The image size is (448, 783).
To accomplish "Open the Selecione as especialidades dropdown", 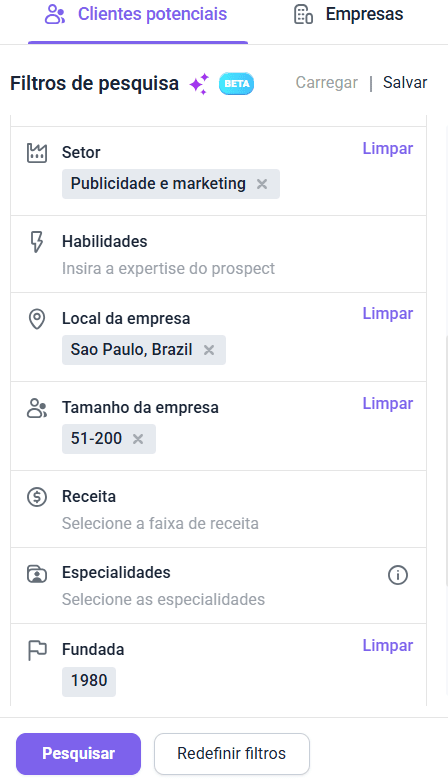I will click(163, 599).
